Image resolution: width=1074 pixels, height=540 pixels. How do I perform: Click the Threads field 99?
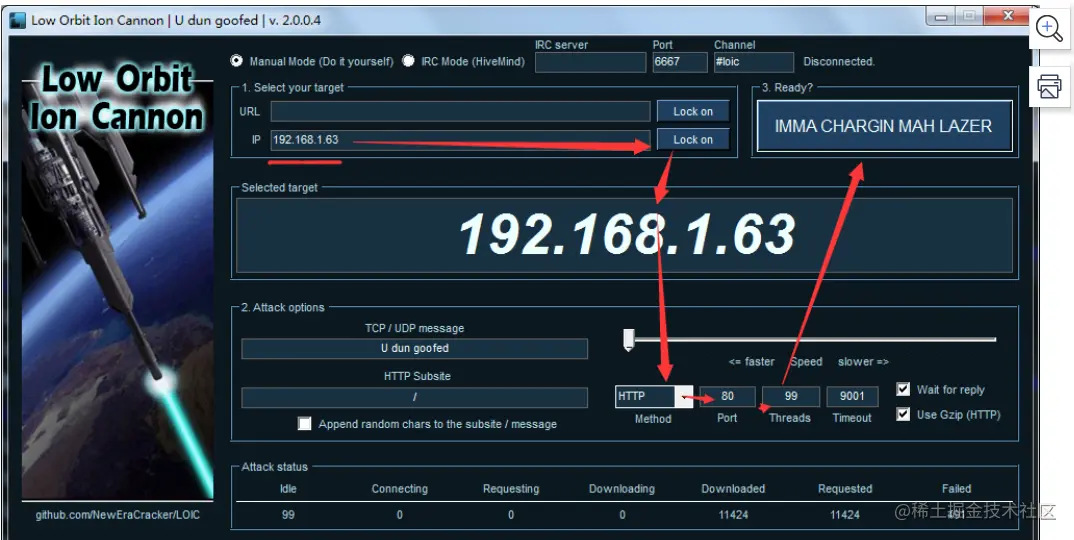791,396
